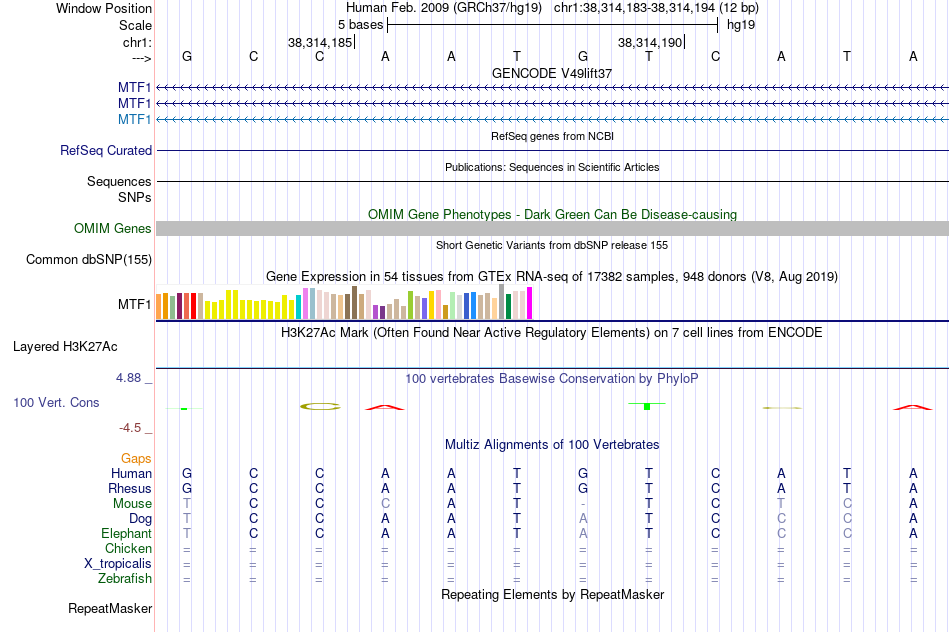
Task: Select the X_tropicalis species row label
Action: tap(118, 564)
